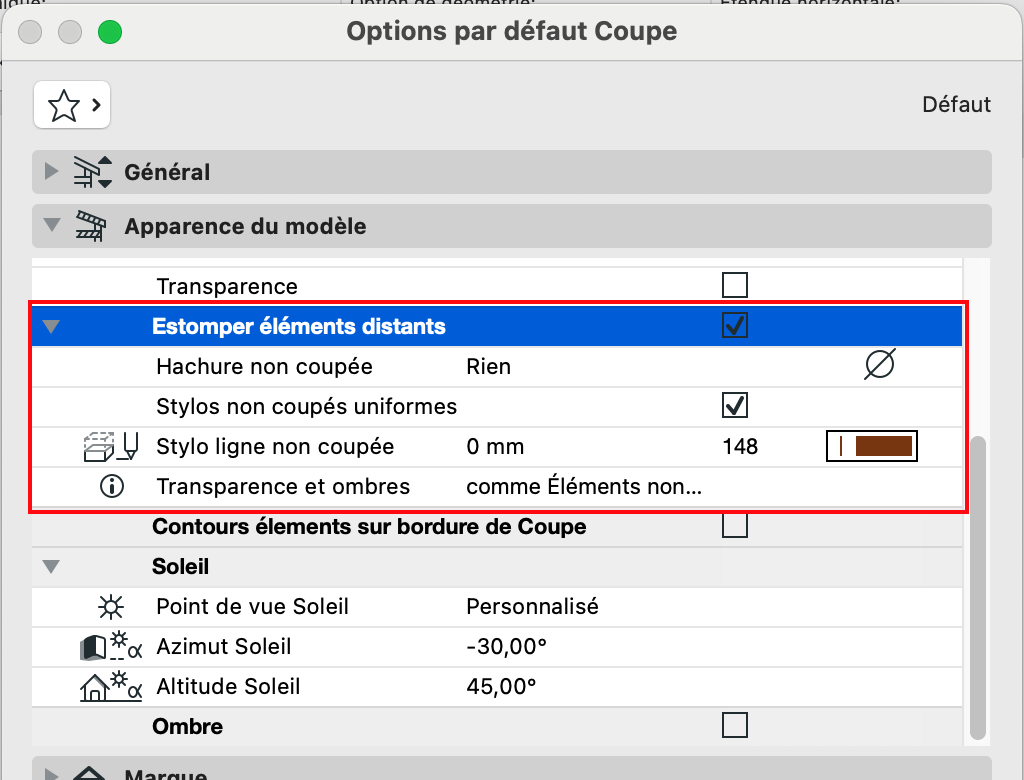Select the Transparence row label
This screenshot has width=1024, height=780.
[x=227, y=287]
